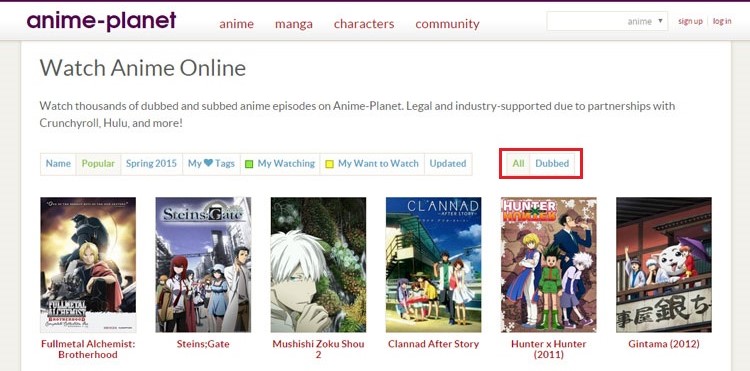
Task: Filter by Spring 2015
Action: click(151, 164)
